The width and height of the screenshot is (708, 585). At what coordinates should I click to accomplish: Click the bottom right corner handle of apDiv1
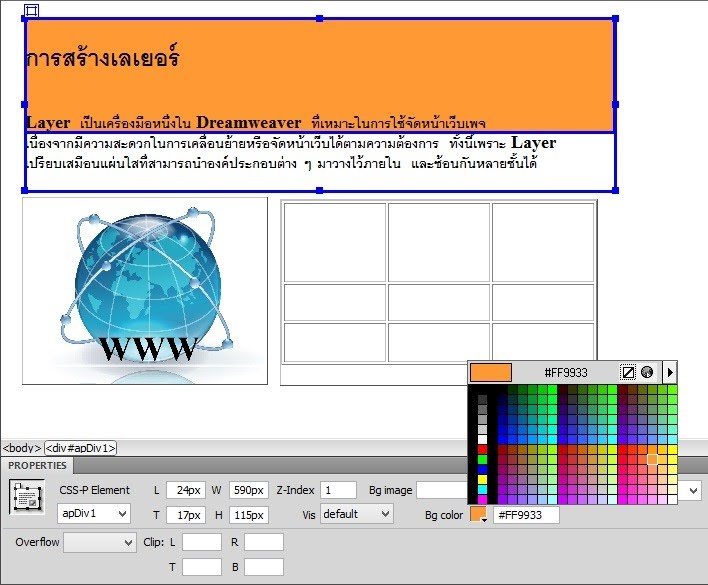(615, 190)
